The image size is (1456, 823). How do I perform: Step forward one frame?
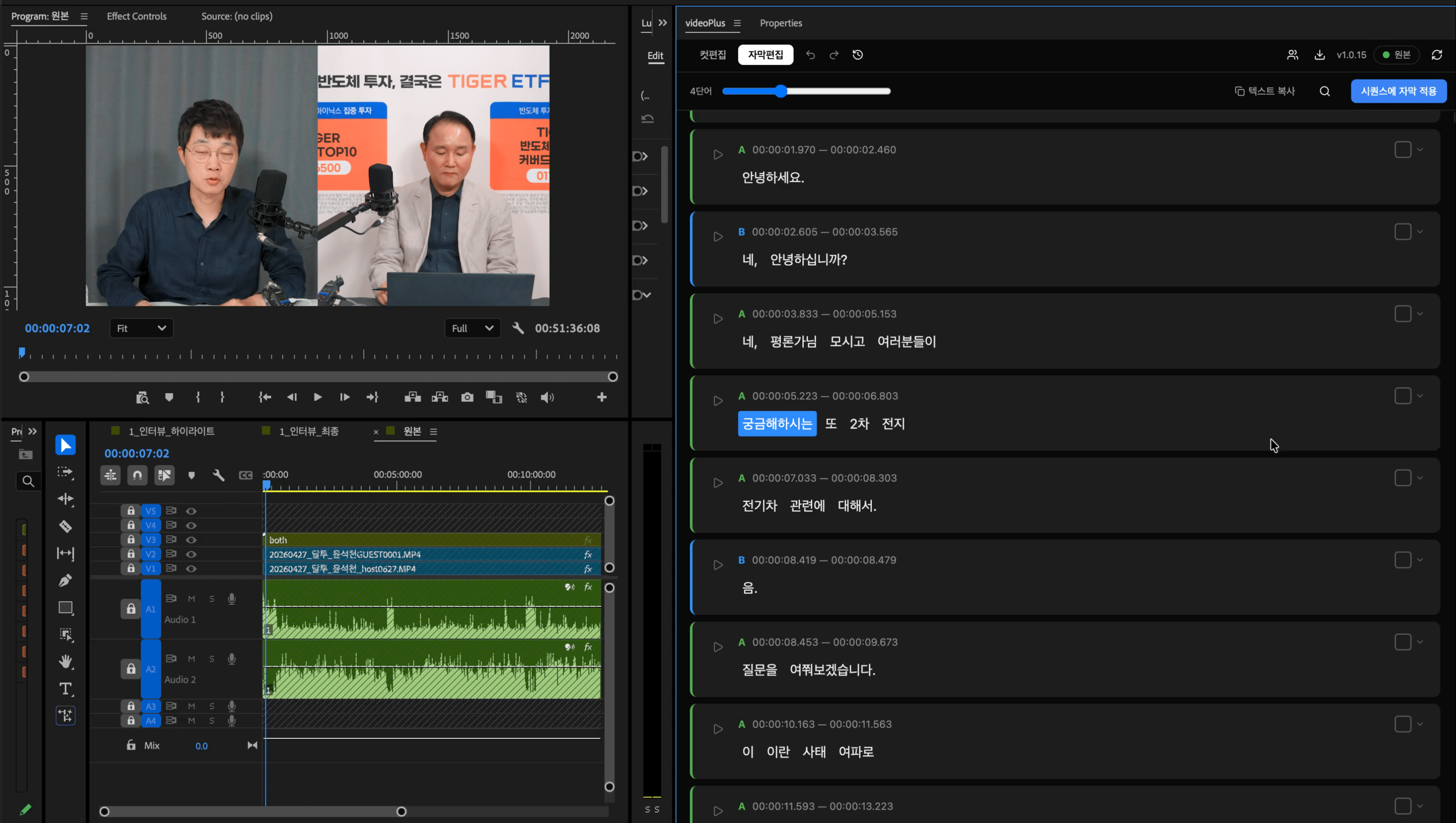coord(344,398)
